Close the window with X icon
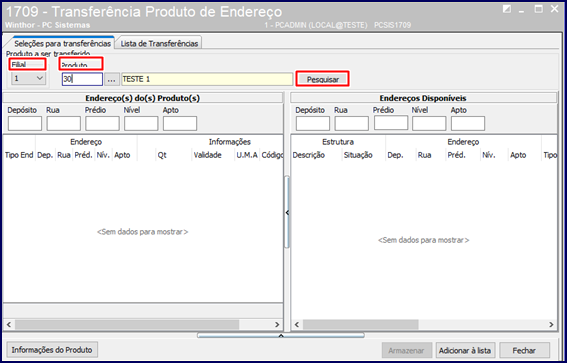This screenshot has width=567, height=363. point(554,9)
